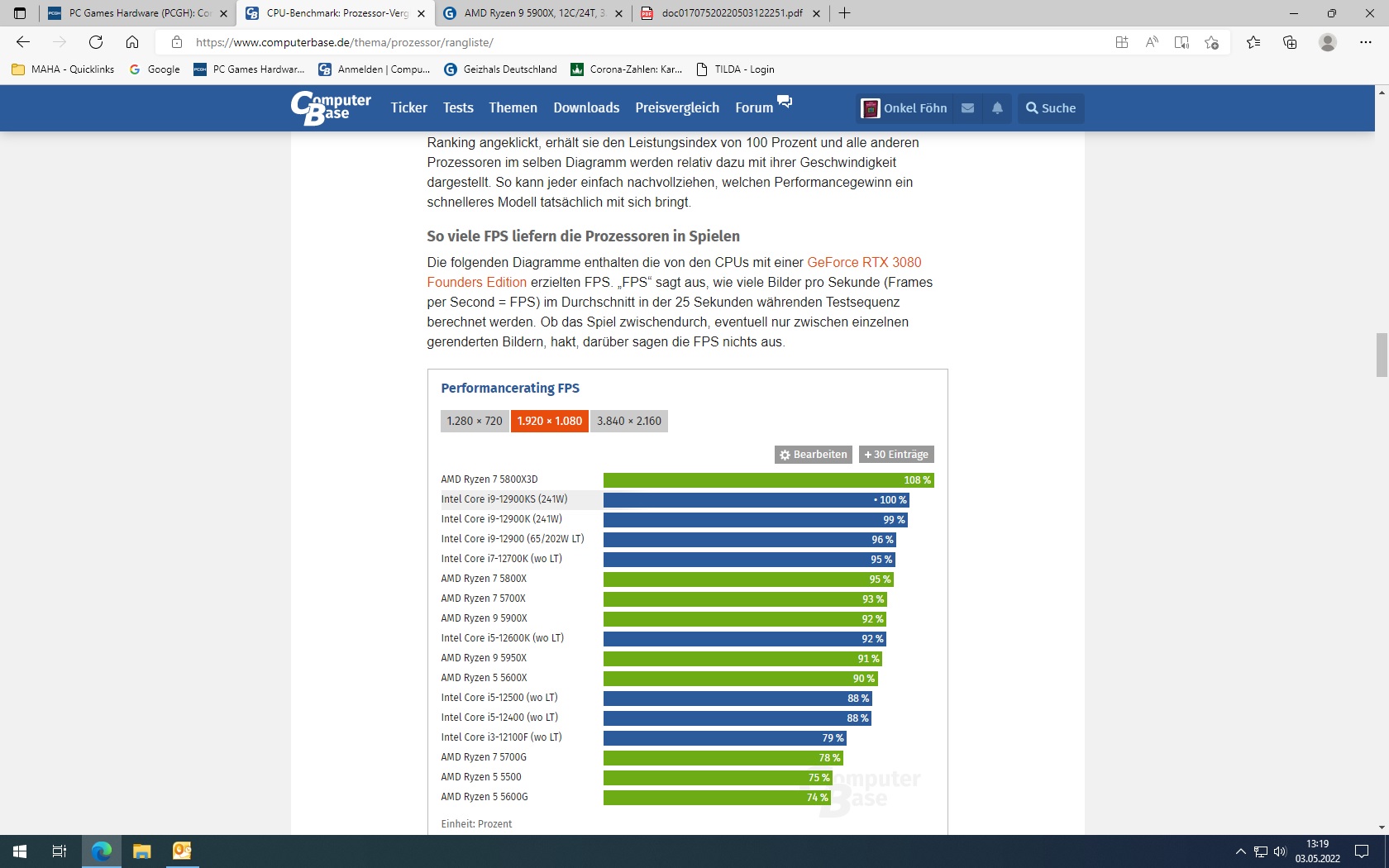The image size is (1389, 868).
Task: Go to the browser Home page
Action: 132,42
